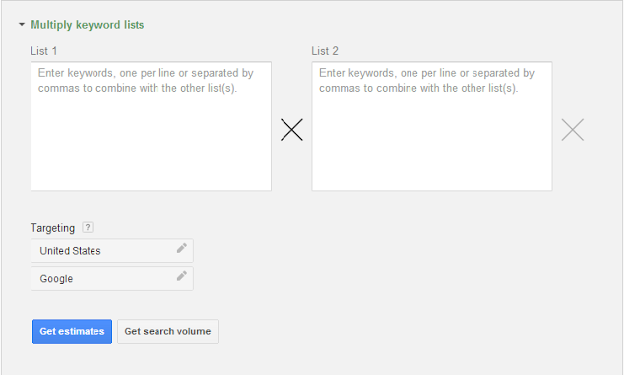Focus the List 1 keywords text box

pyautogui.click(x=151, y=126)
